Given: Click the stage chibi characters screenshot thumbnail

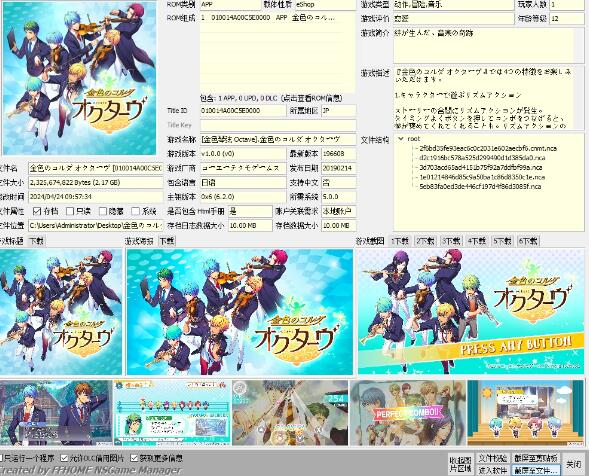Looking at the screenshot, I should tap(526, 413).
